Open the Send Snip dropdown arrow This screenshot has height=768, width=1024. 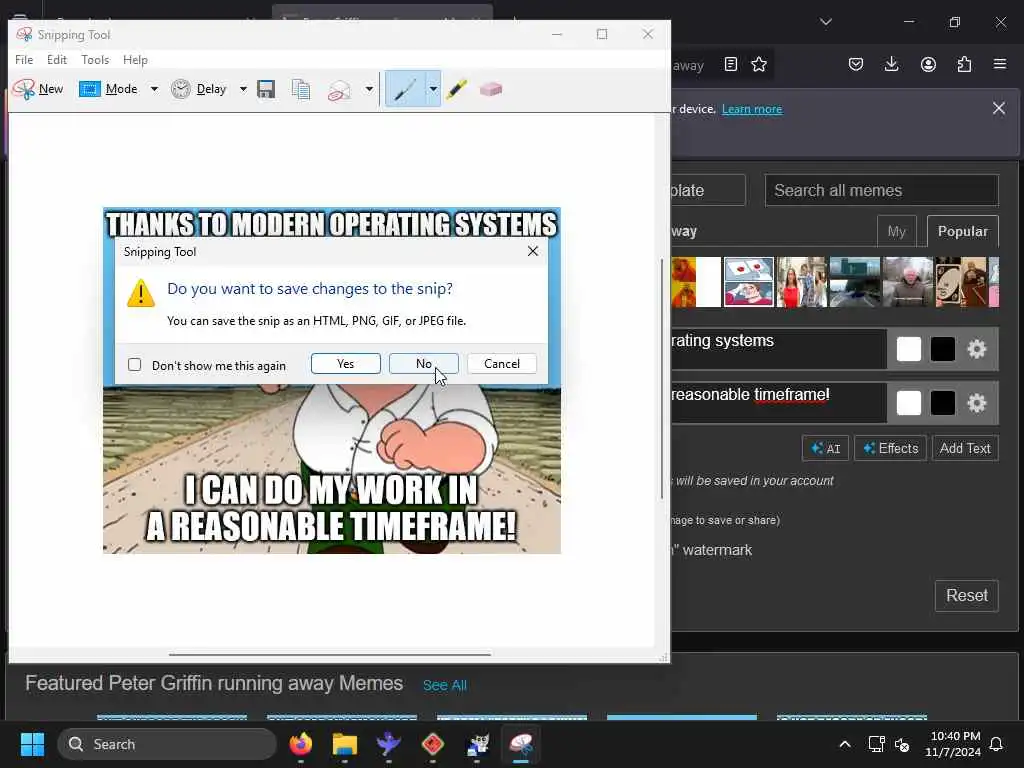coord(369,89)
